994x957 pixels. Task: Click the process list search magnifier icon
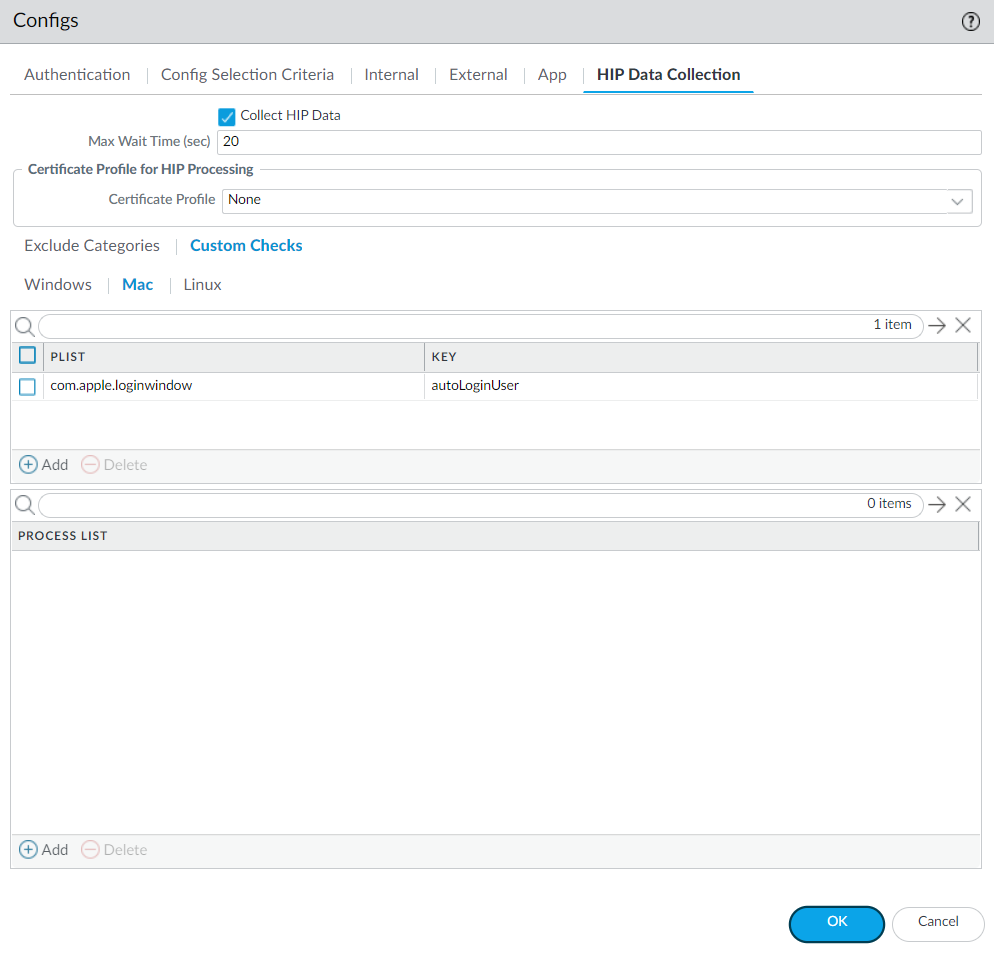click(x=25, y=505)
